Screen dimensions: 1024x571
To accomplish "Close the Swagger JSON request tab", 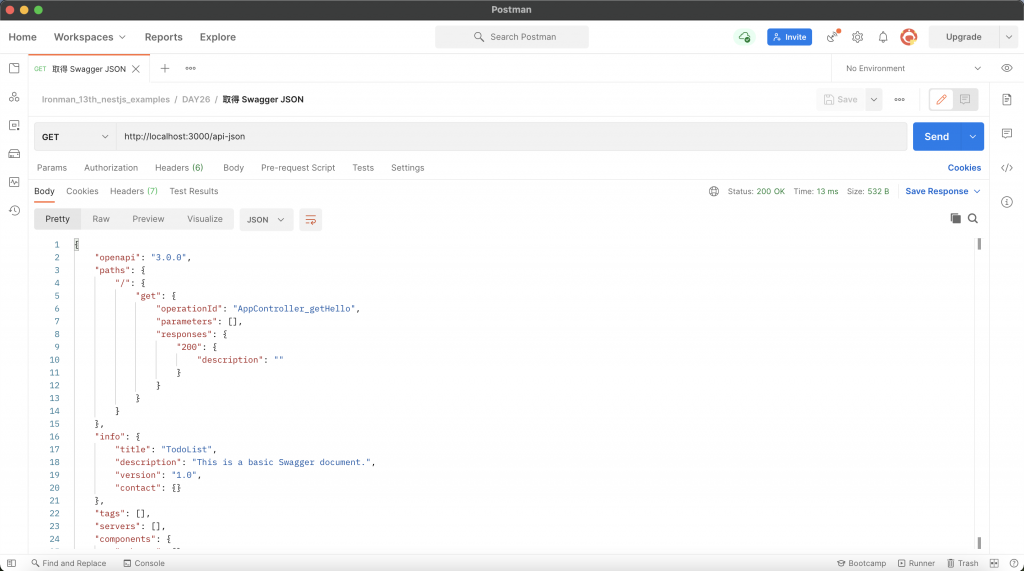I will point(136,69).
